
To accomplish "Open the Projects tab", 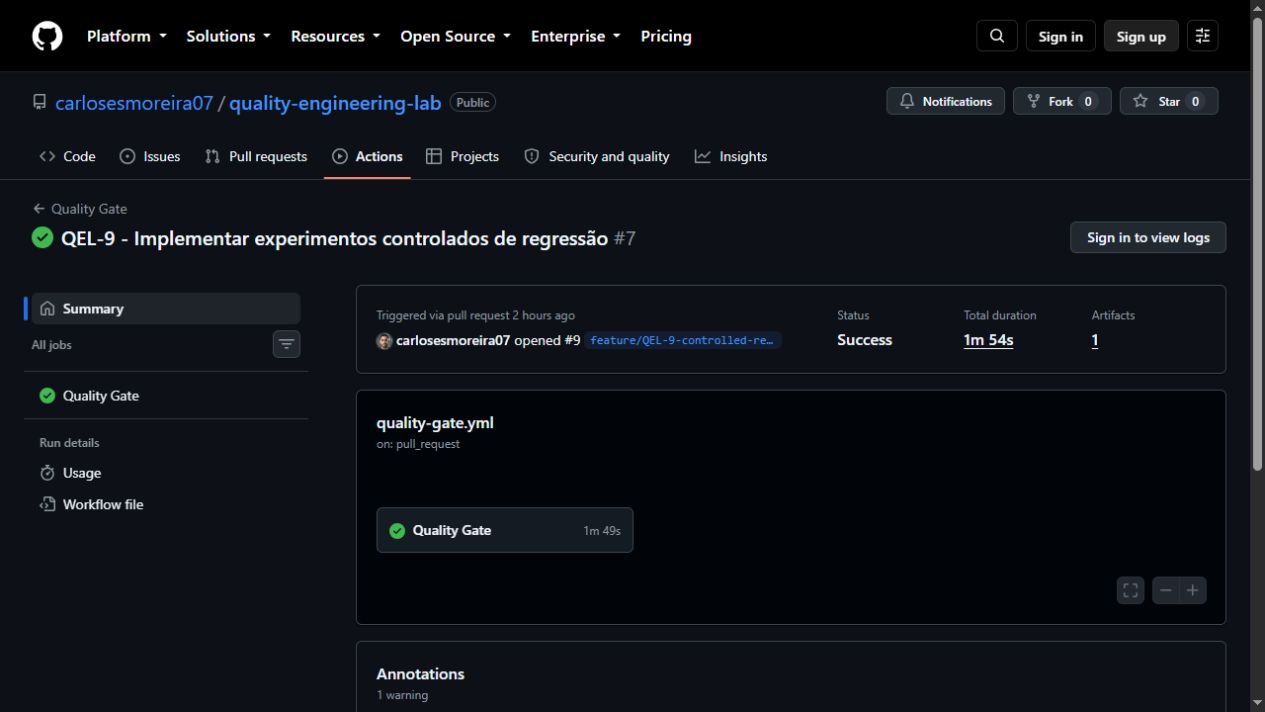I will click(462, 157).
